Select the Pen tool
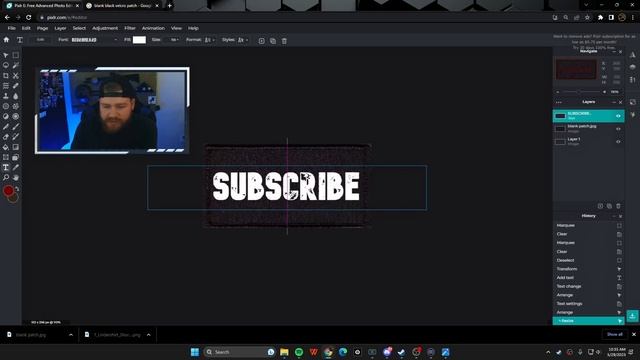The image size is (640, 360). [6, 127]
